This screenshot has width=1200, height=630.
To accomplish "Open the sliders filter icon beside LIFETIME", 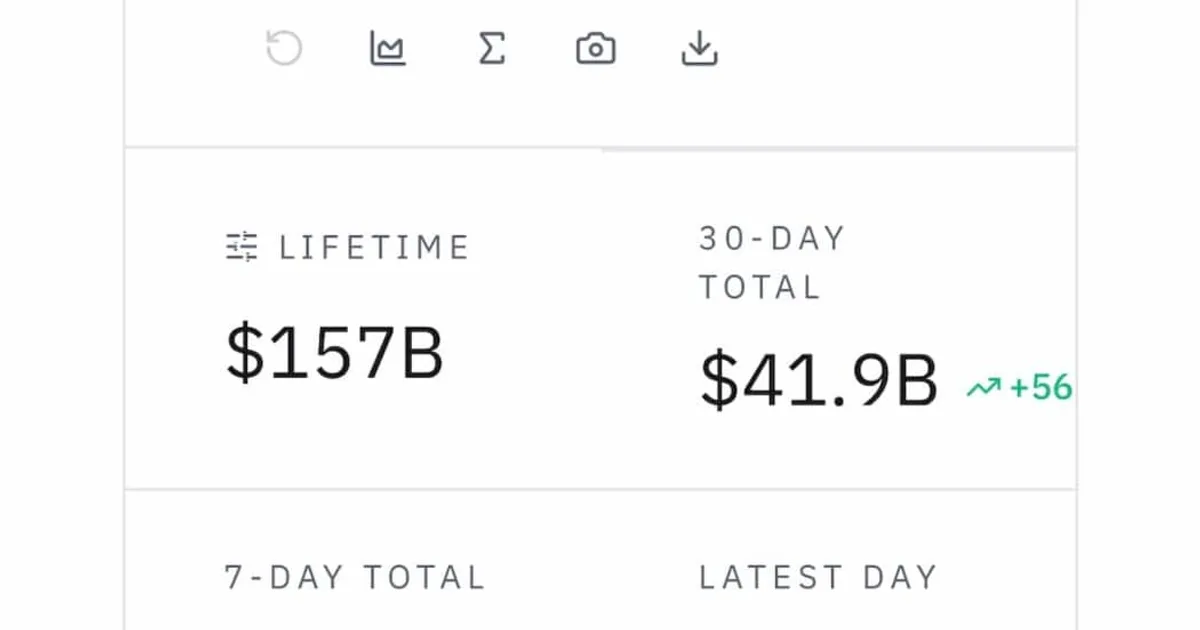I will 242,246.
